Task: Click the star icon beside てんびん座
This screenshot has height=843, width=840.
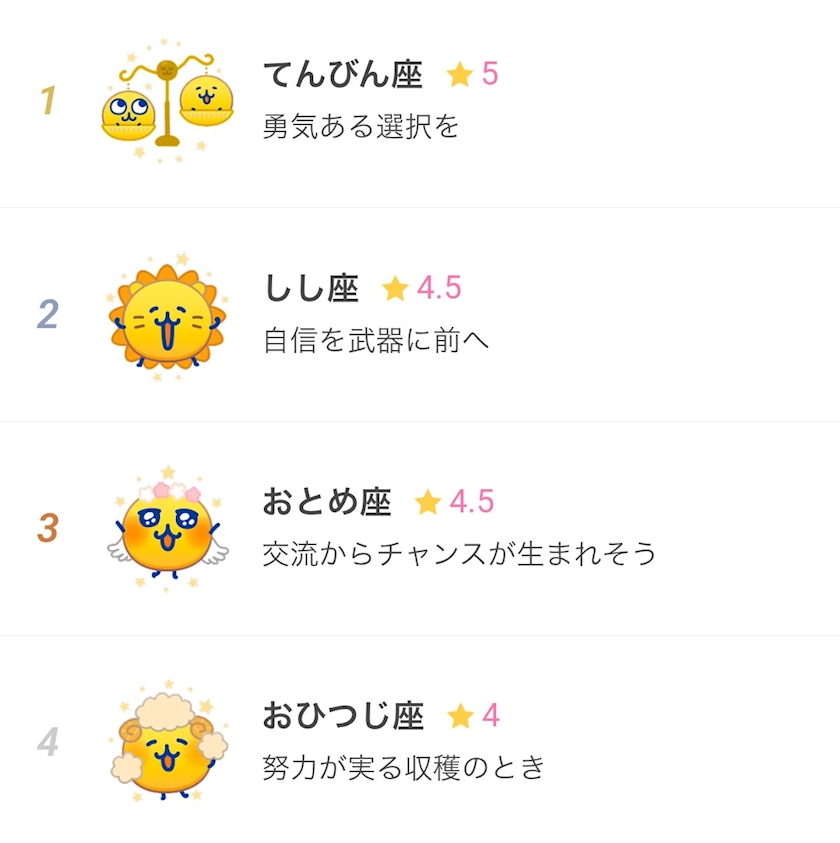Action: (x=460, y=75)
